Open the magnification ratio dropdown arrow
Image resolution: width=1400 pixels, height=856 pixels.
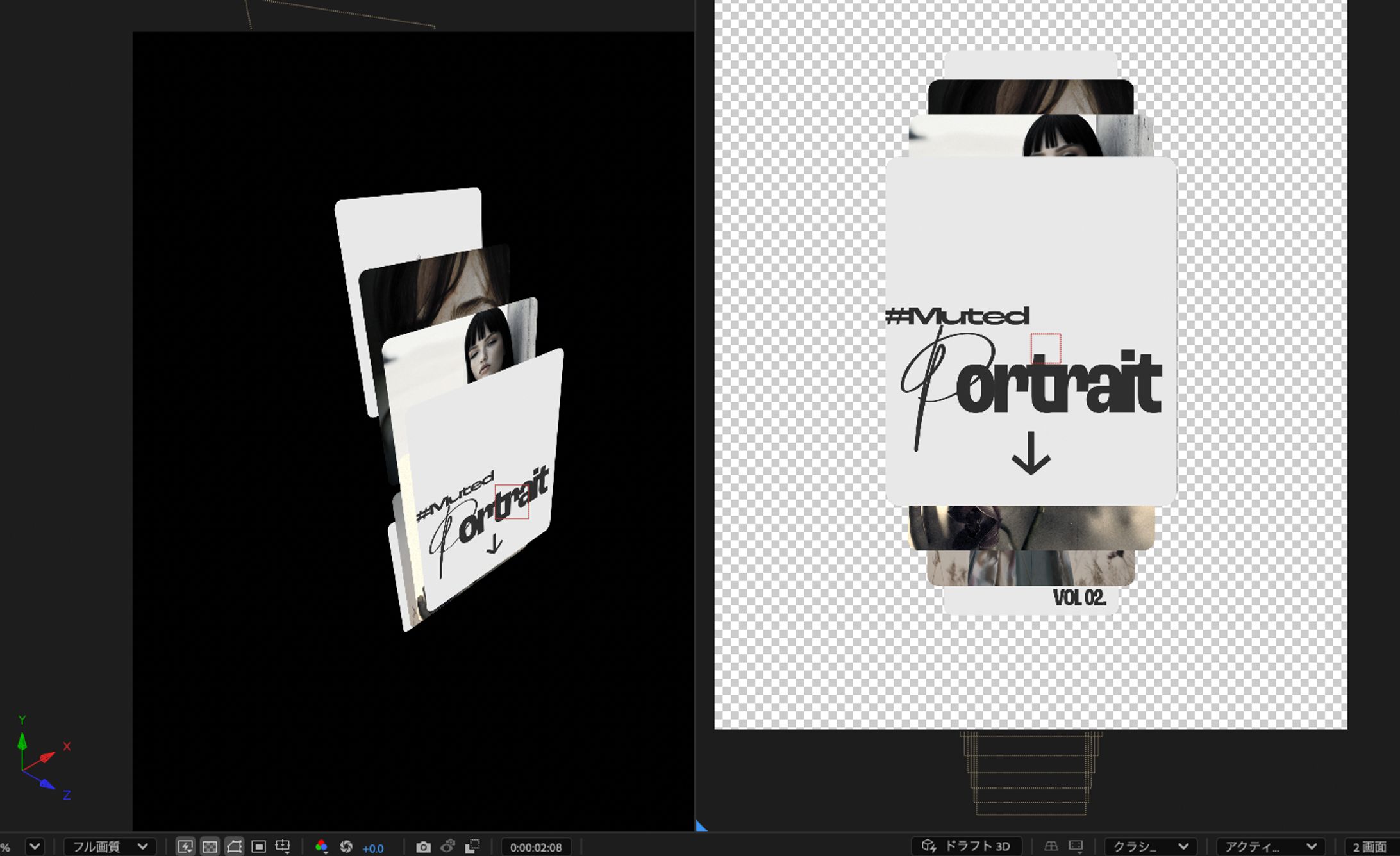35,846
